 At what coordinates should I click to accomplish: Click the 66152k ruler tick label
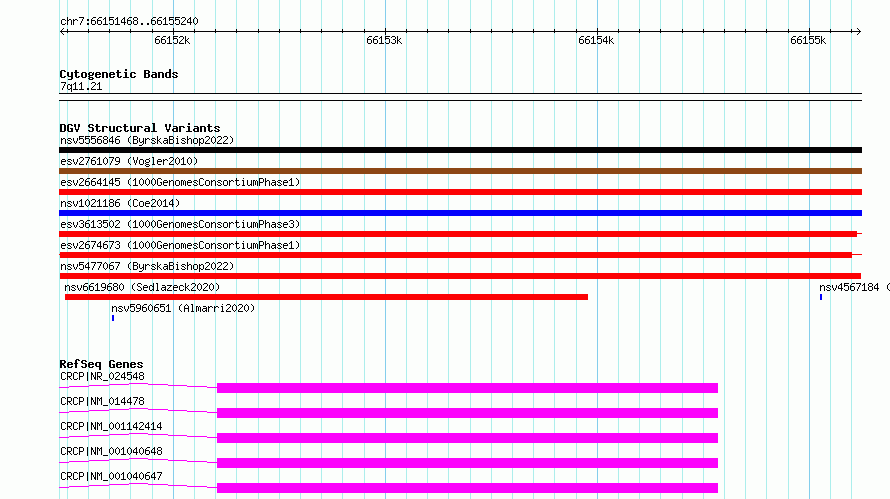point(172,40)
